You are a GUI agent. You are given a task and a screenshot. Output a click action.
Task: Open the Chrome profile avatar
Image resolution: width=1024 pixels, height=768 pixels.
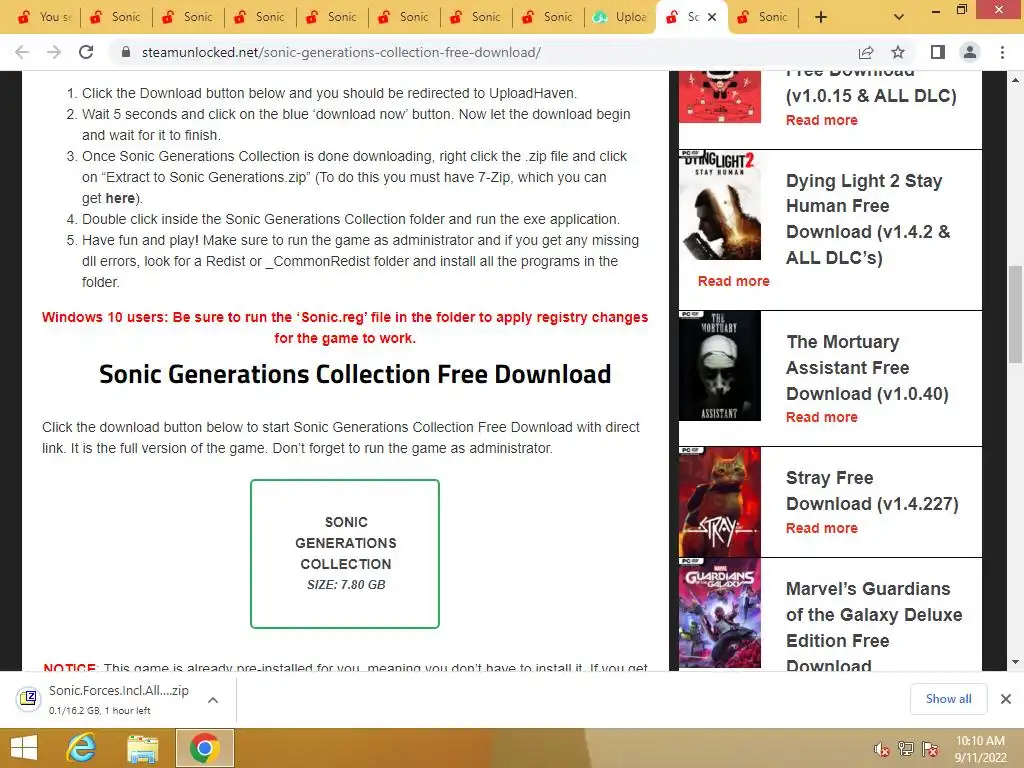tap(970, 52)
